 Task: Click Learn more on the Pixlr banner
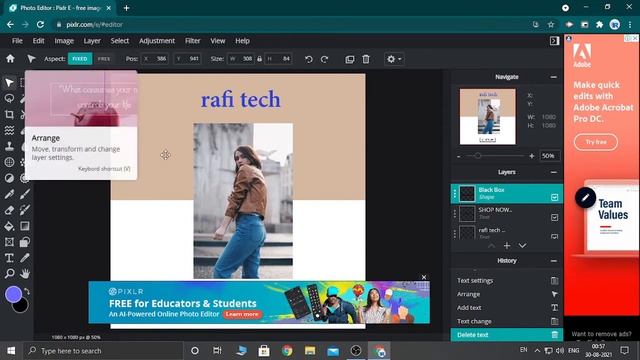pyautogui.click(x=242, y=314)
